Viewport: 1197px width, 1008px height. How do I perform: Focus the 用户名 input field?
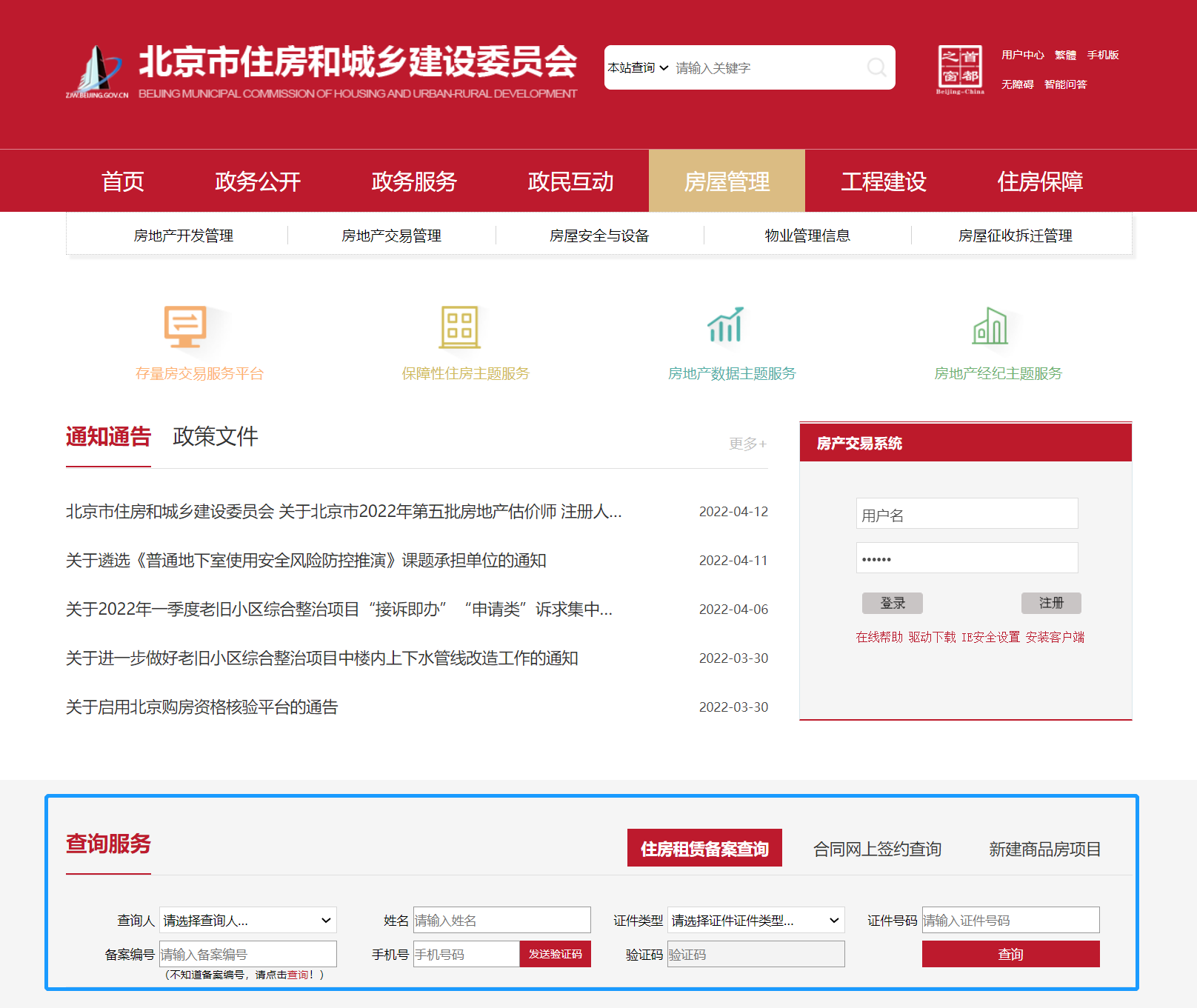pos(967,513)
